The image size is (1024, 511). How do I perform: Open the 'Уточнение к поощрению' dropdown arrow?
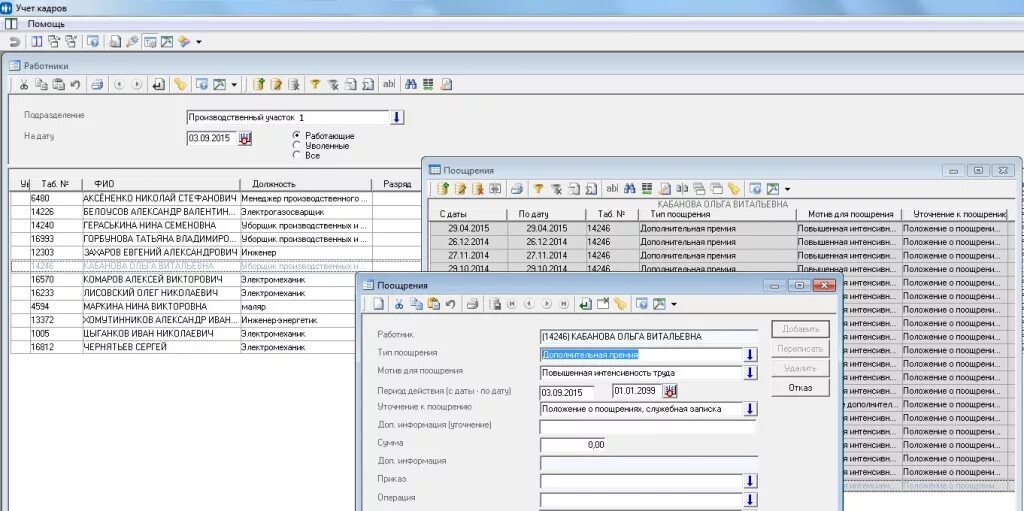(x=750, y=409)
